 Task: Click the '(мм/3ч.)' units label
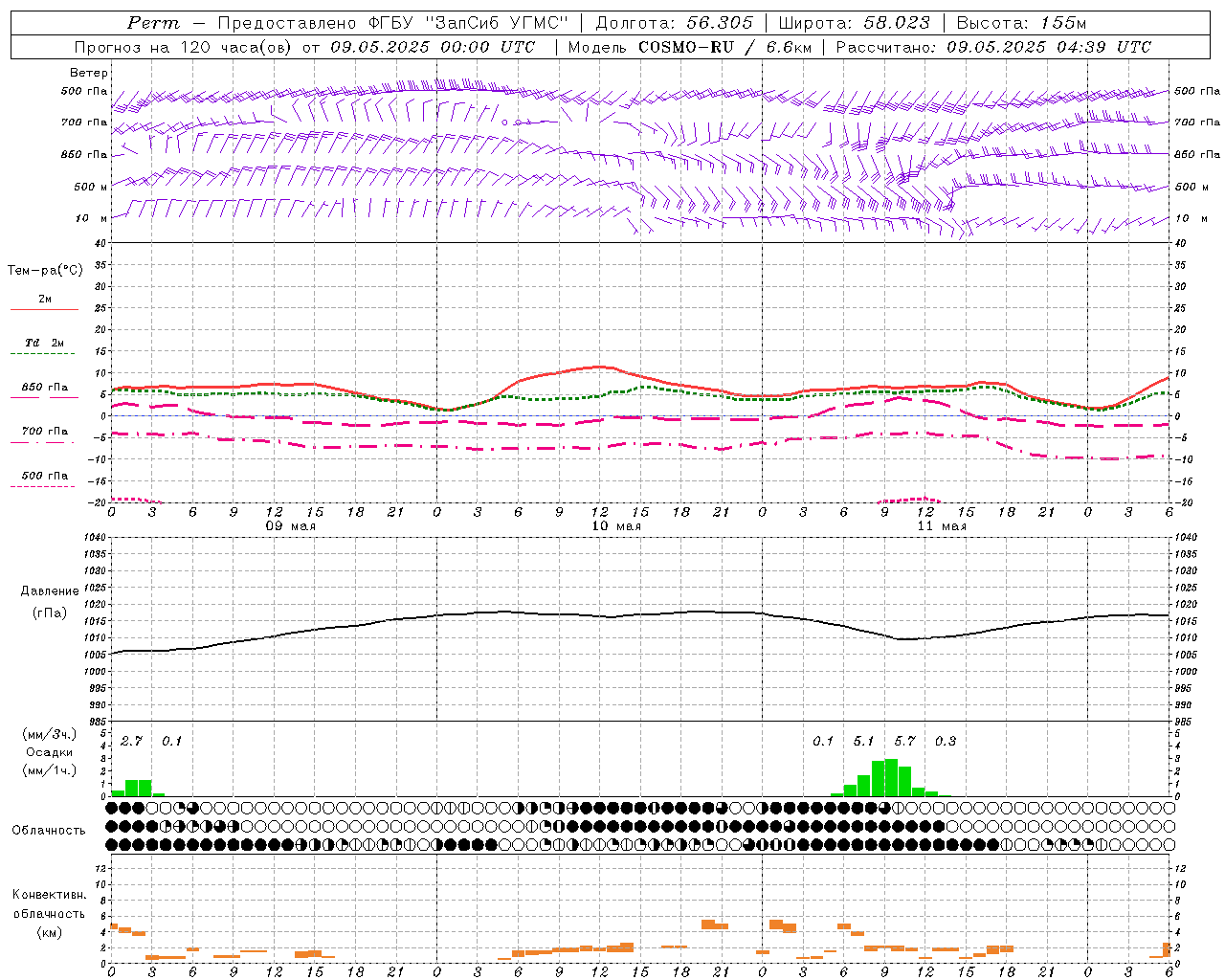[50, 734]
